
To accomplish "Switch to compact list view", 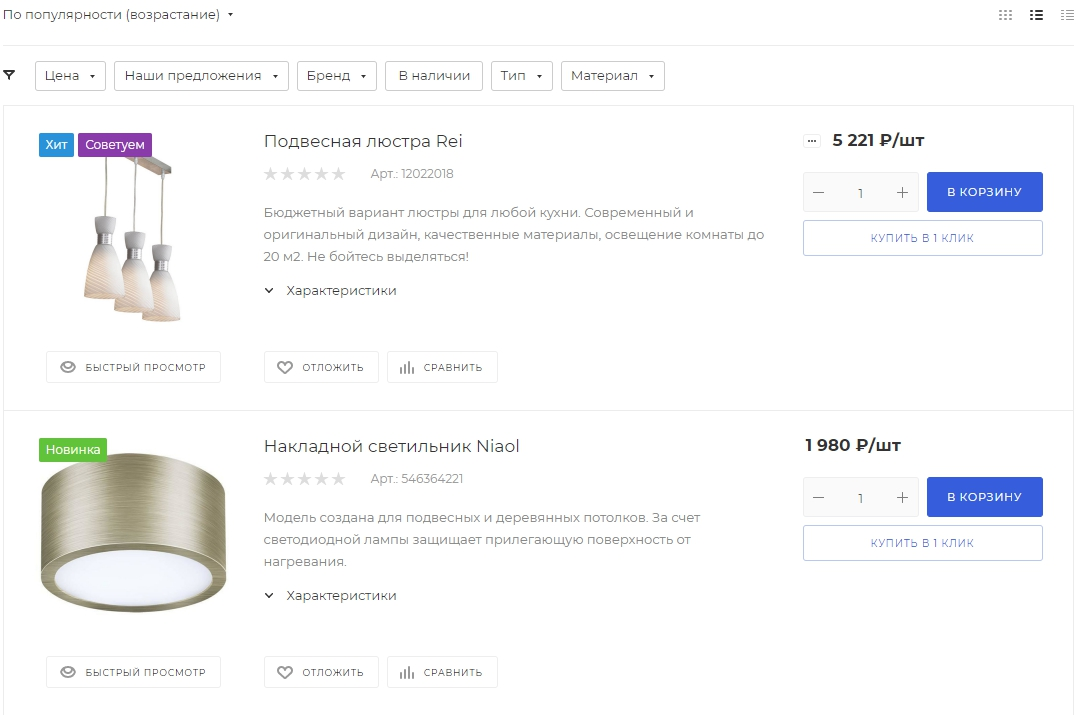I will click(1066, 14).
